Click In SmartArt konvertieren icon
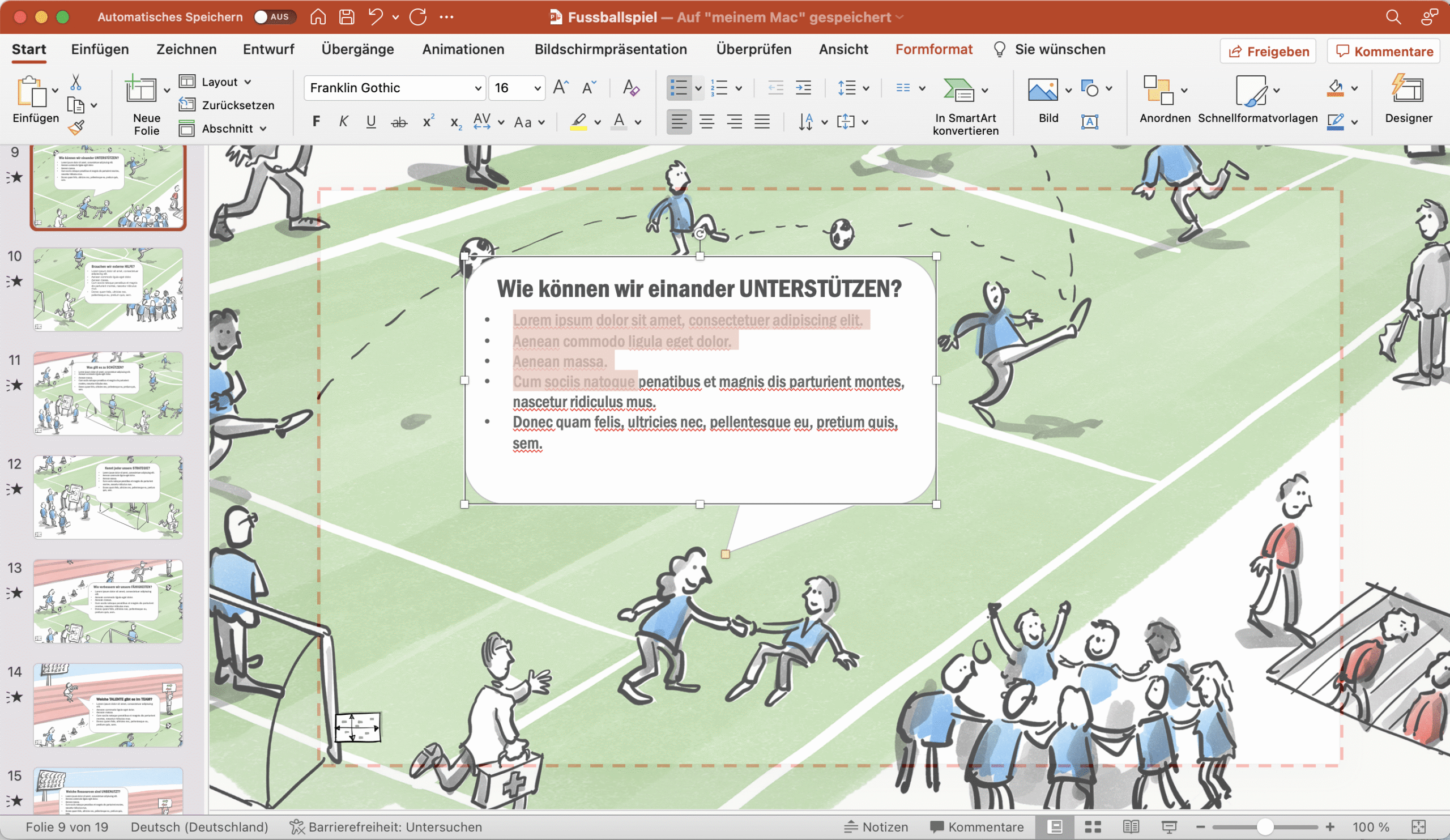Viewport: 1450px width, 840px height. [x=958, y=90]
